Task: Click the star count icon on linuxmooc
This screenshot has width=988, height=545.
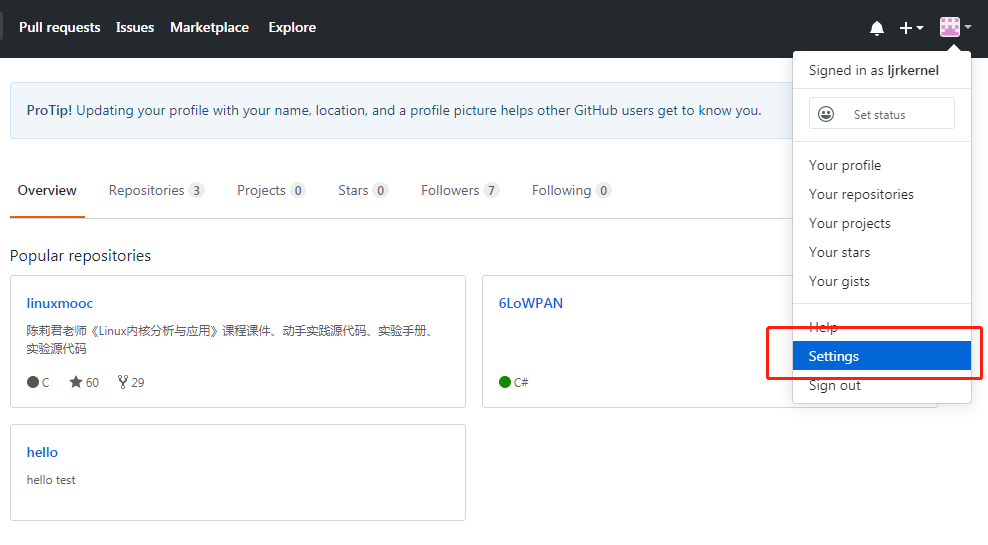Action: (76, 382)
